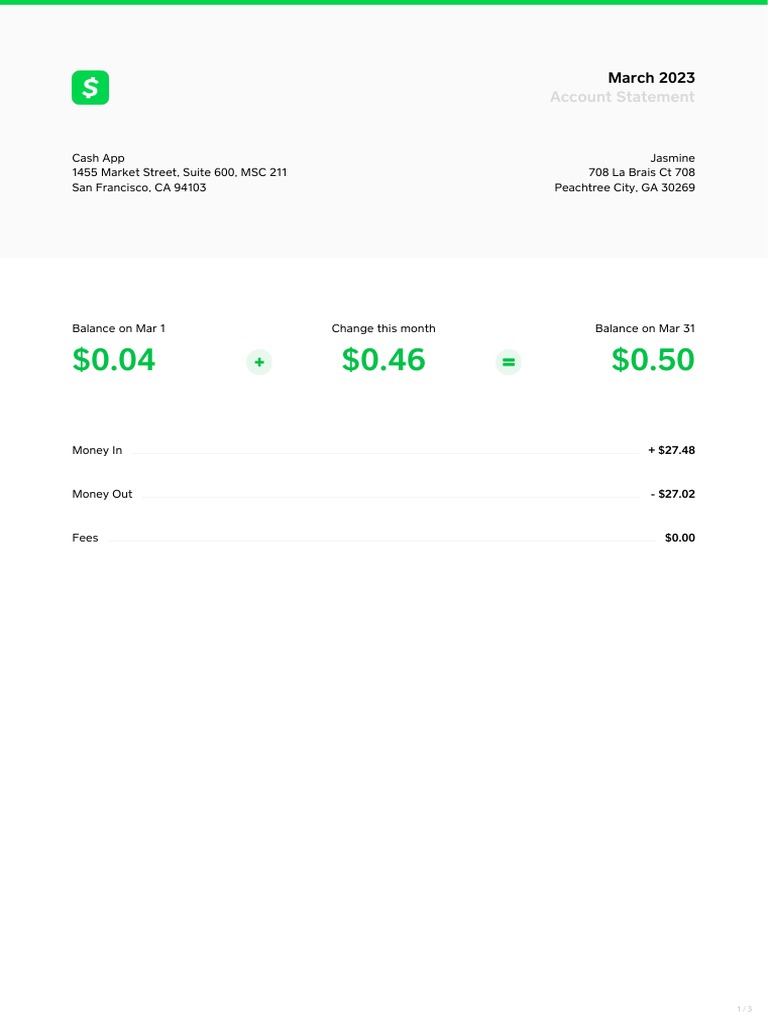The height and width of the screenshot is (1024, 768).
Task: Click the green equals circle icon
Action: 509,362
